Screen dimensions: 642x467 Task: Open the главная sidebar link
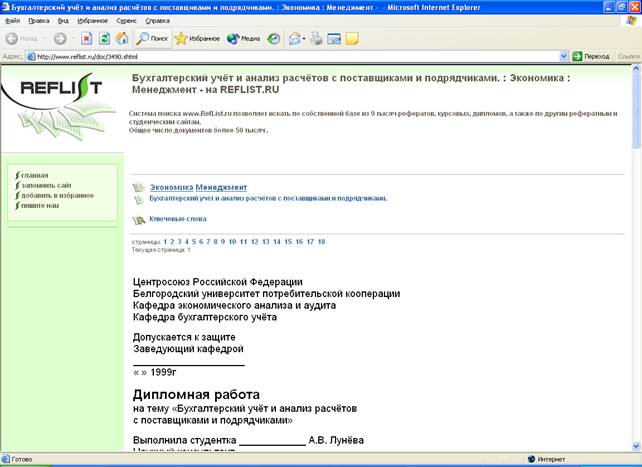tap(34, 175)
